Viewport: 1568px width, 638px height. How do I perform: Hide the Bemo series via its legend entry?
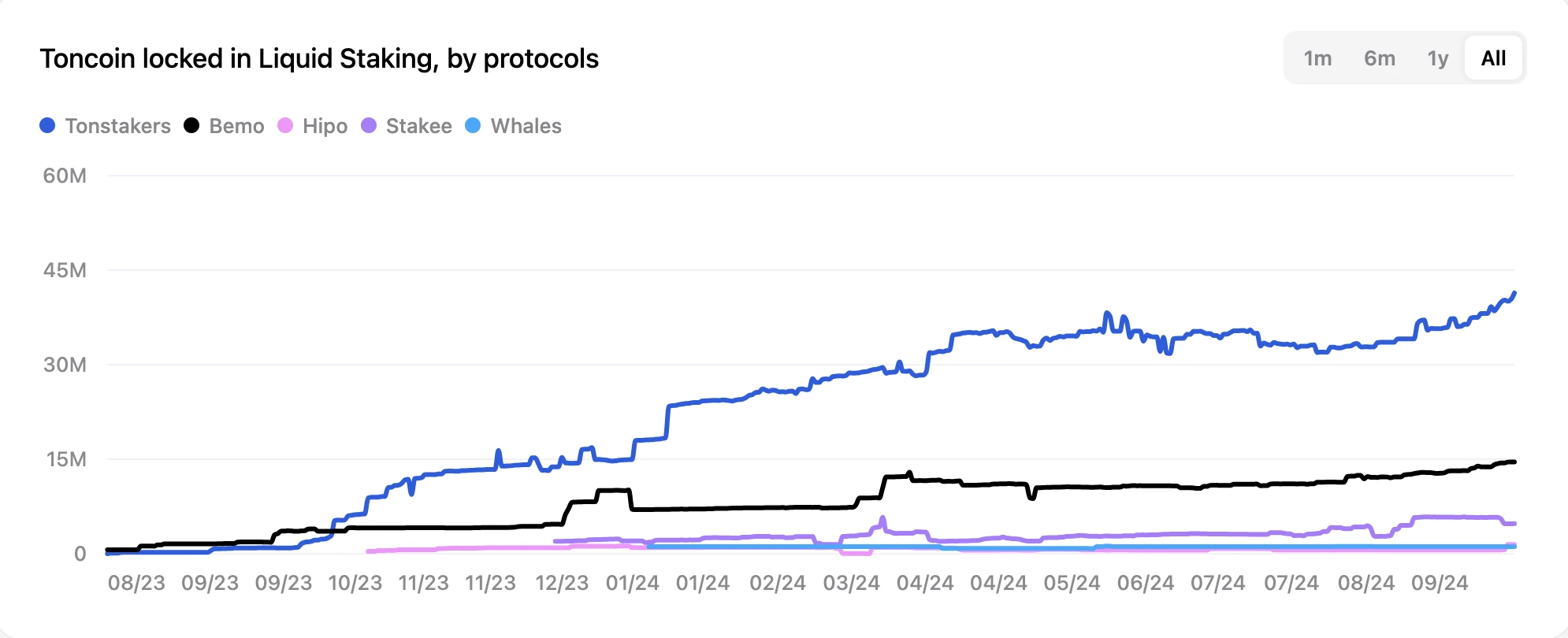[236, 125]
